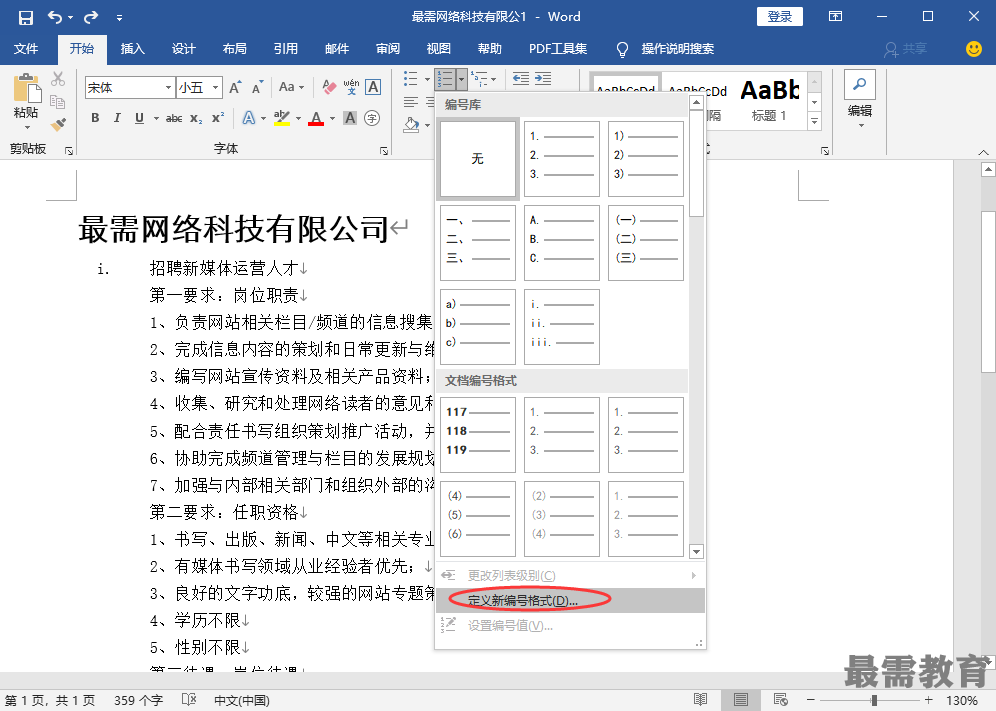
Task: Click the Decrease Indent icon
Action: pyautogui.click(x=521, y=79)
